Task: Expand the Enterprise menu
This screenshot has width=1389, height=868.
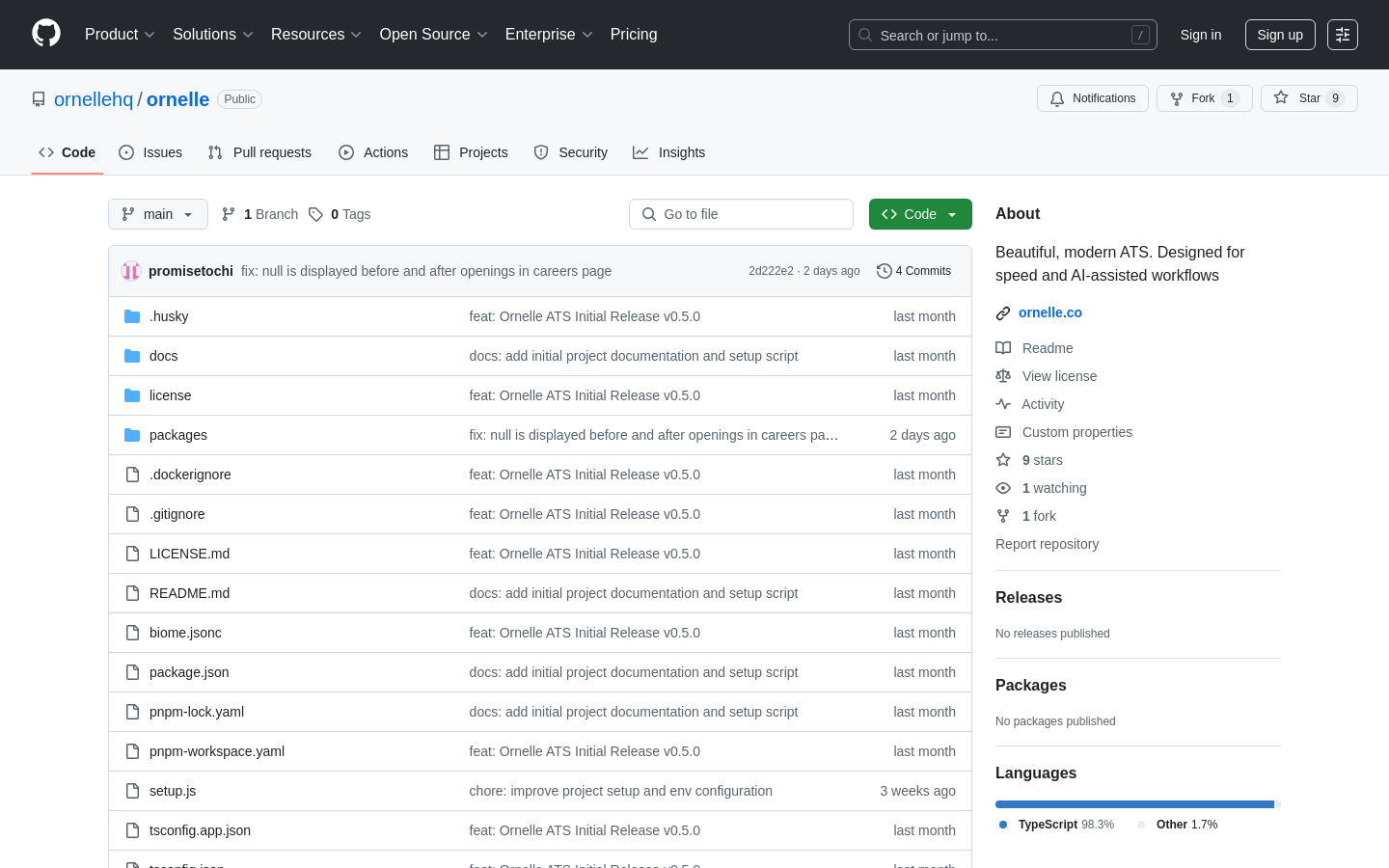Action: pyautogui.click(x=549, y=34)
